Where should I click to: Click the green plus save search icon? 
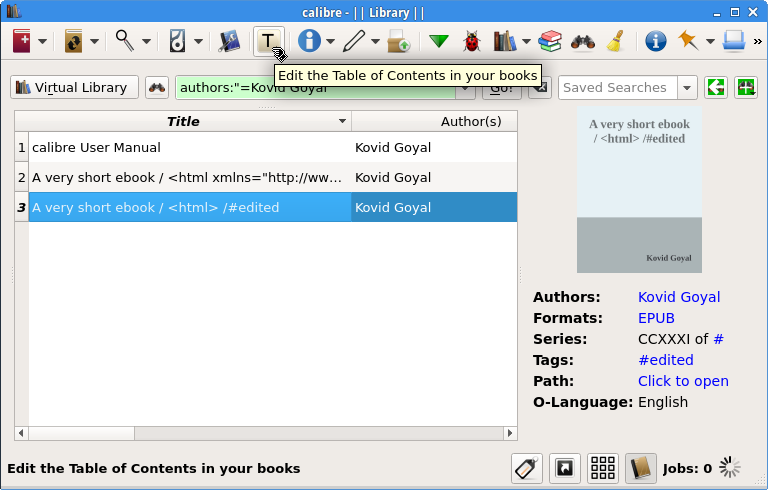[x=746, y=88]
